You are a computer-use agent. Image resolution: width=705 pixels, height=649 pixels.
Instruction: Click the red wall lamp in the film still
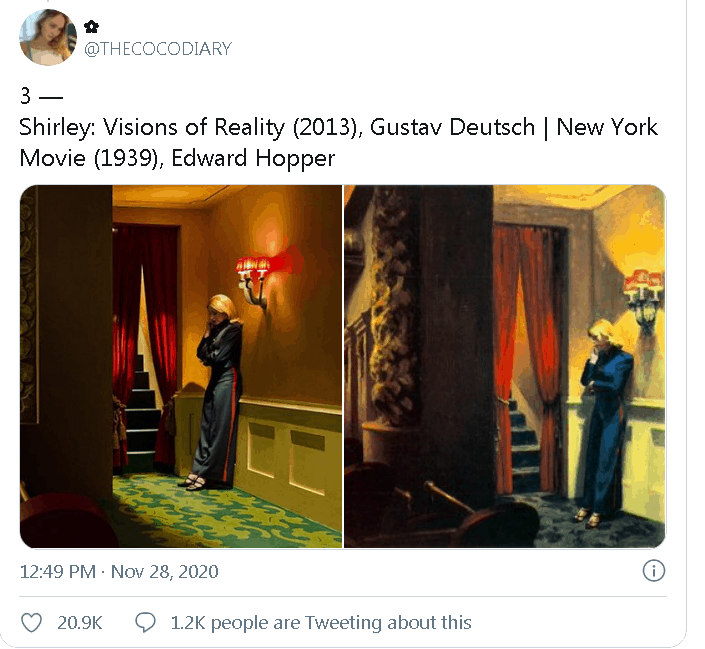pyautogui.click(x=254, y=279)
